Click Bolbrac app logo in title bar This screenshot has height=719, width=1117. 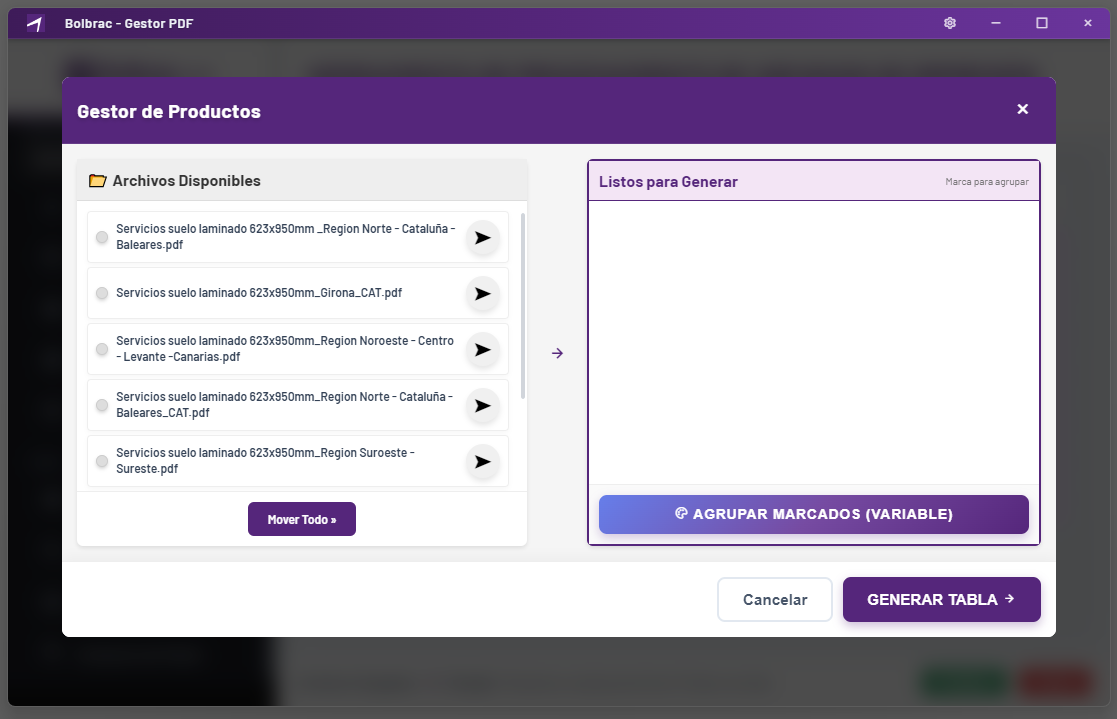[35, 24]
